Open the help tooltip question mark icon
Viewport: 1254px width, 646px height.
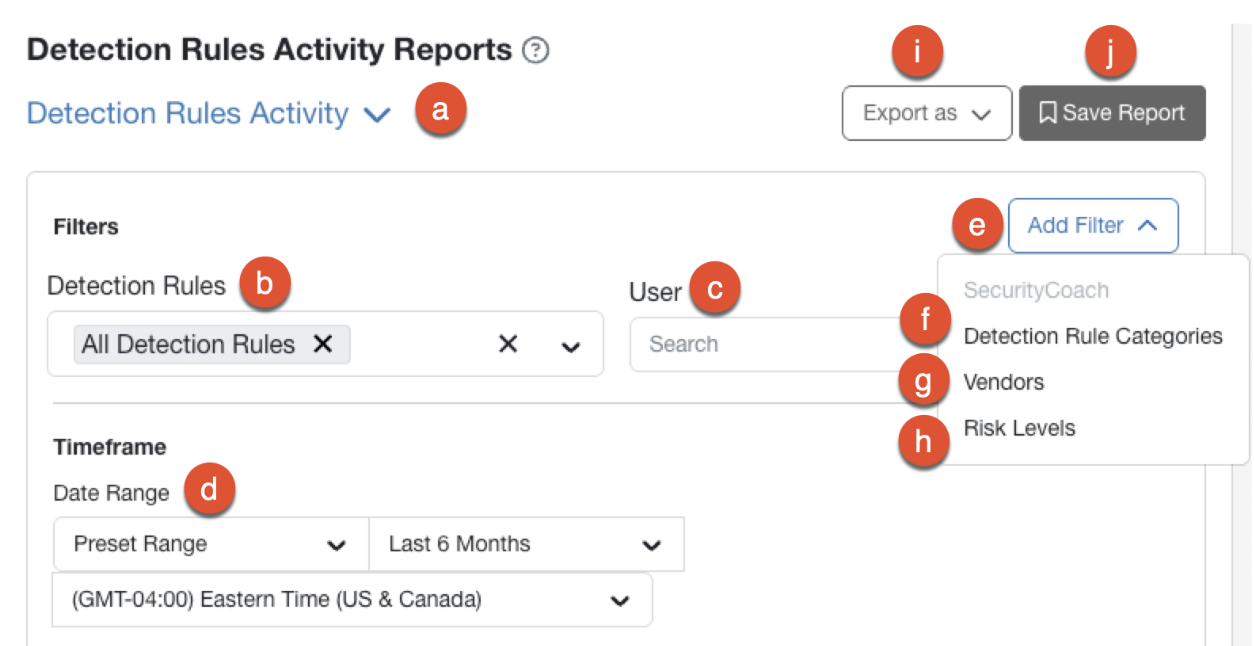536,48
